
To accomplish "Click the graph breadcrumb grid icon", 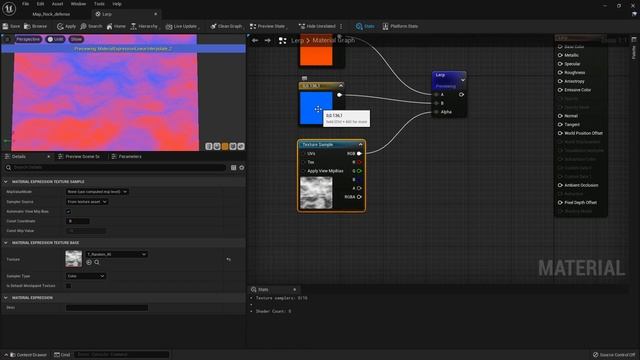I will [282, 40].
